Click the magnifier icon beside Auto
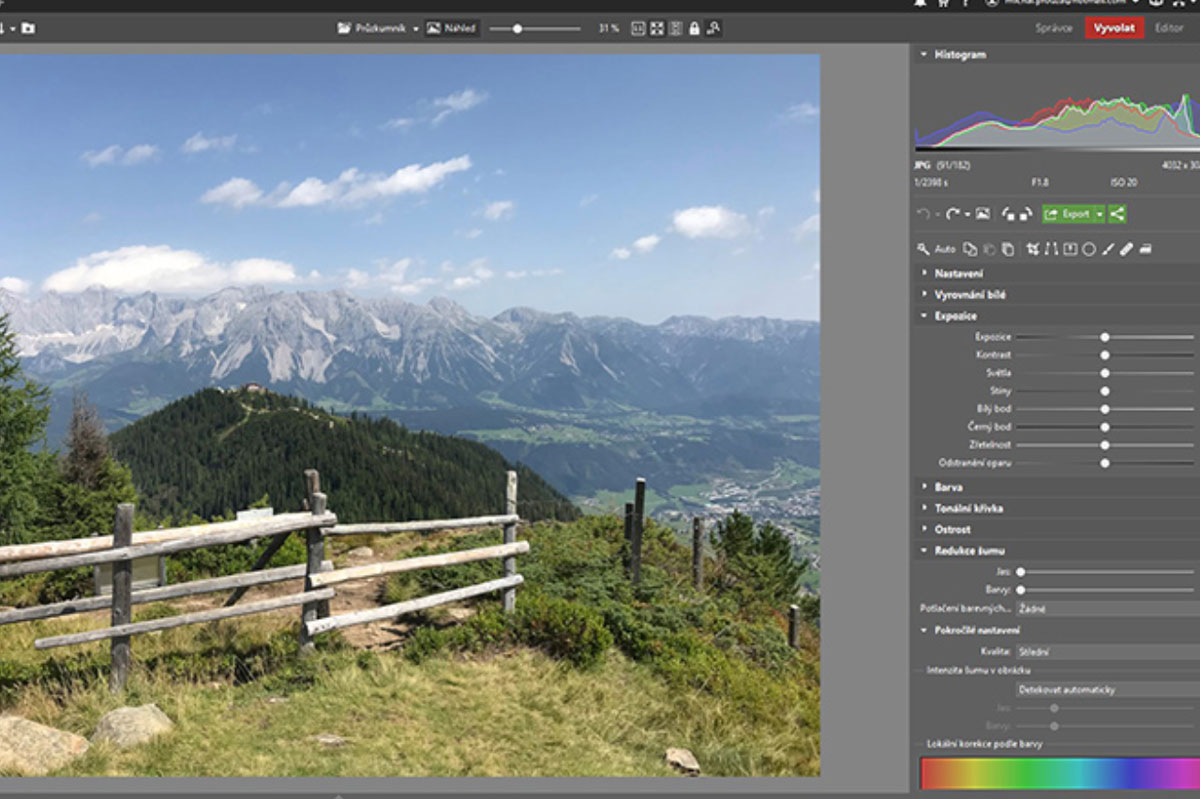 point(923,249)
